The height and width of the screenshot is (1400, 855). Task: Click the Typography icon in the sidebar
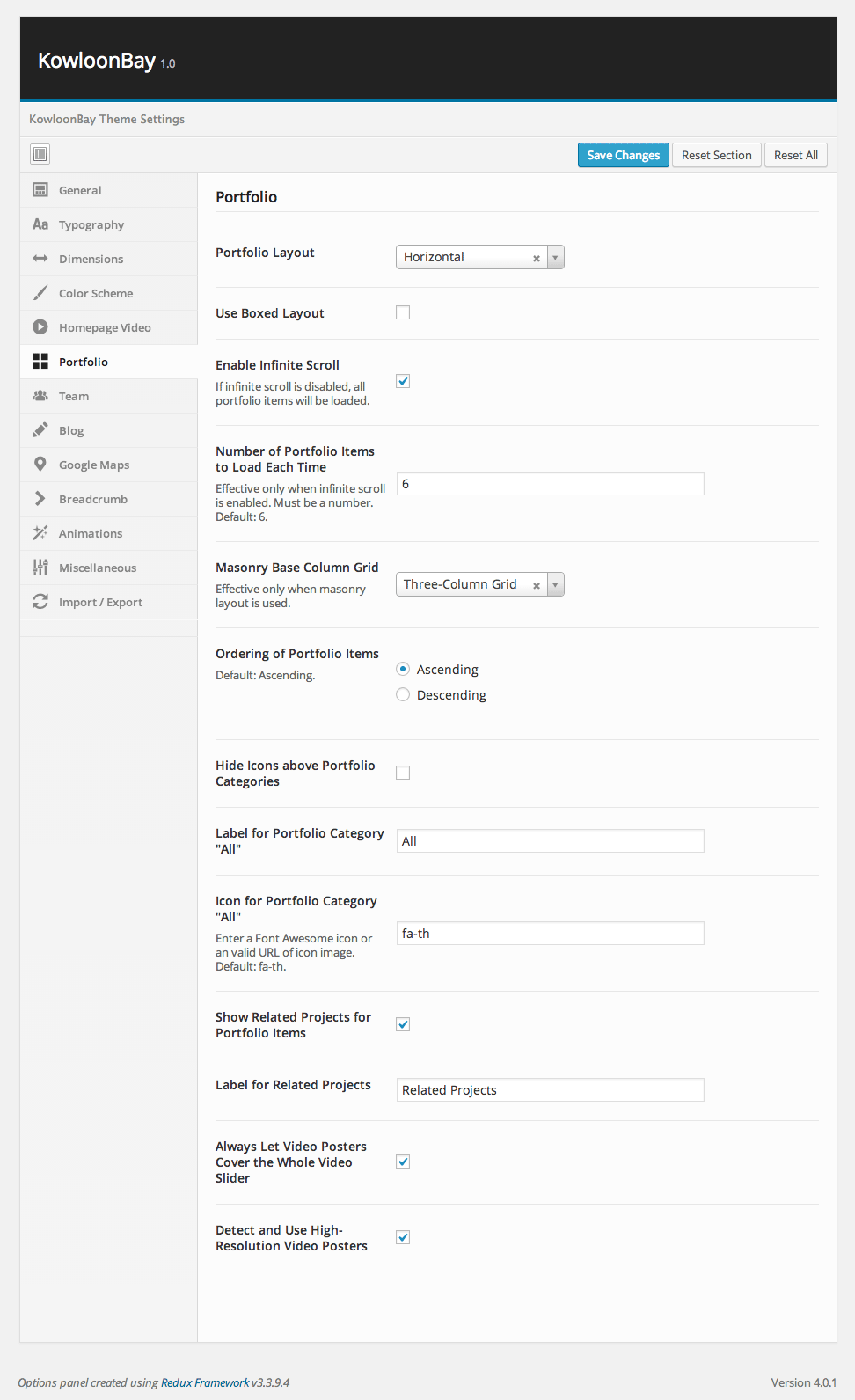(40, 224)
